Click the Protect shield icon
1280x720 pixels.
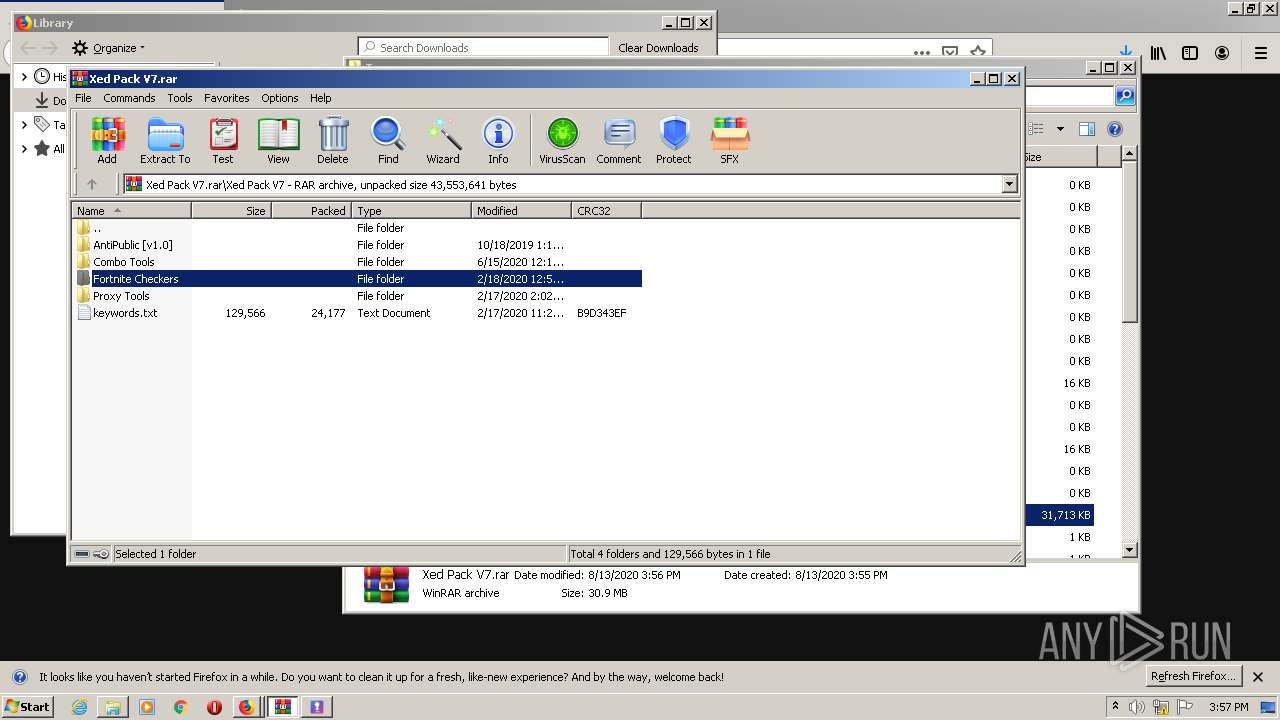coord(674,140)
